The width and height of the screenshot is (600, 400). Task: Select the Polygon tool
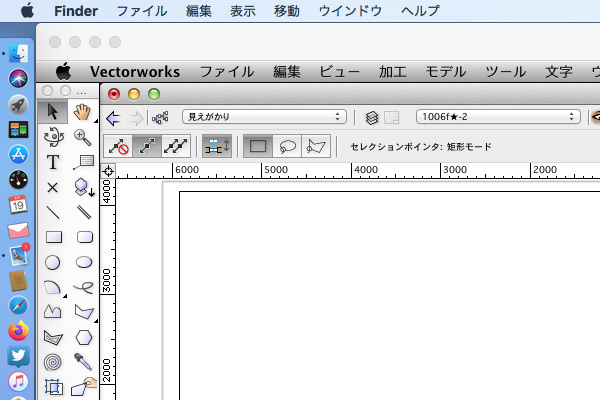click(x=84, y=312)
